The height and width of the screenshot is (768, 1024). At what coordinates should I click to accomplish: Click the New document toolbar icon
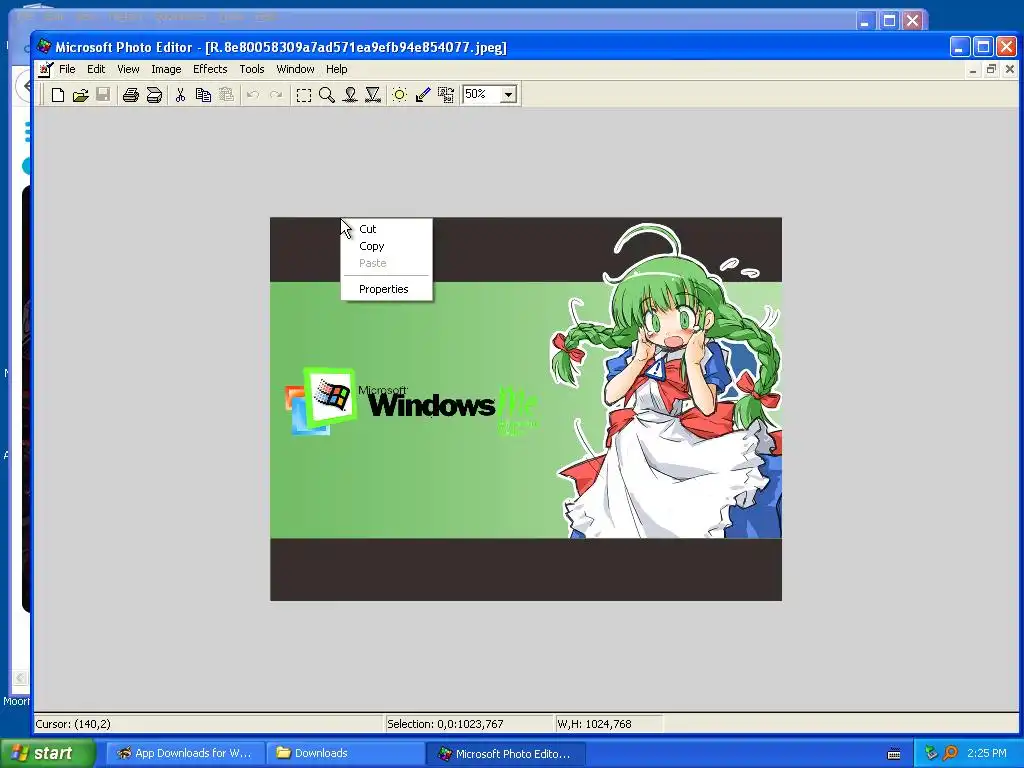57,95
